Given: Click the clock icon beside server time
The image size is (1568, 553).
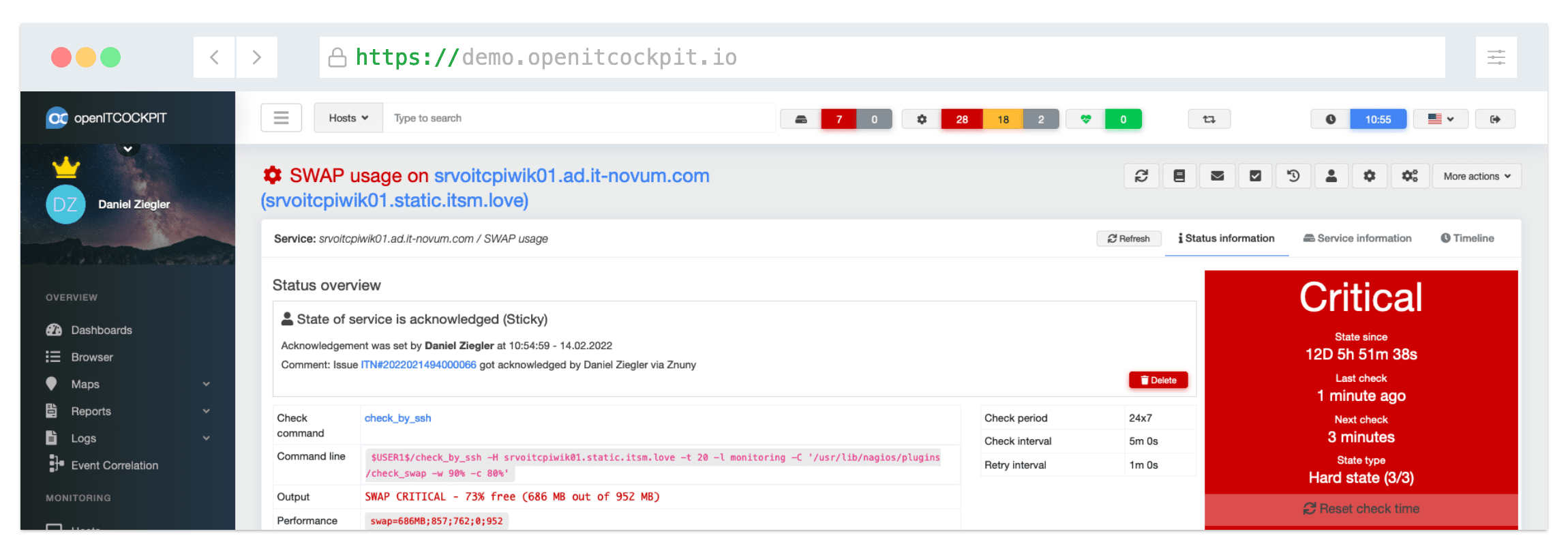Looking at the screenshot, I should pyautogui.click(x=1330, y=119).
